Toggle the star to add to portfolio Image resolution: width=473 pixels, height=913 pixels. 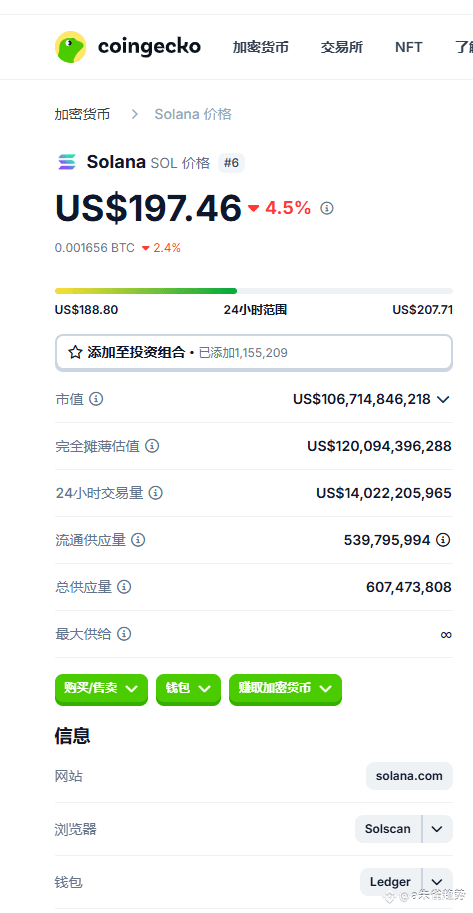tap(75, 352)
